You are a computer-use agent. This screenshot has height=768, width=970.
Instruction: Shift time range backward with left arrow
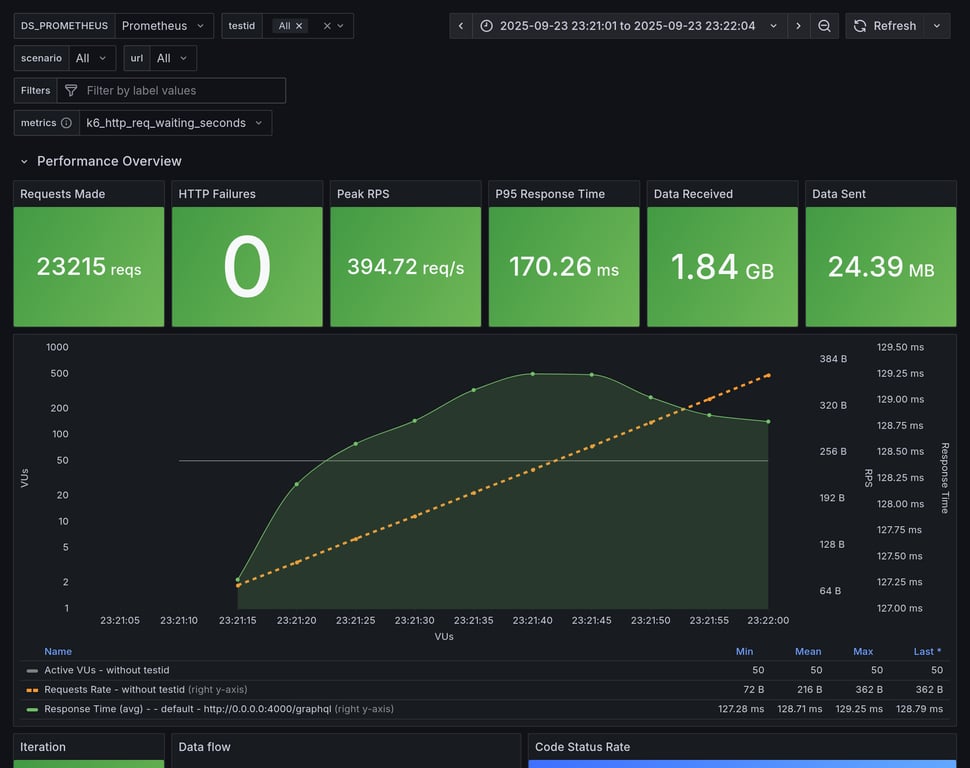coord(461,26)
